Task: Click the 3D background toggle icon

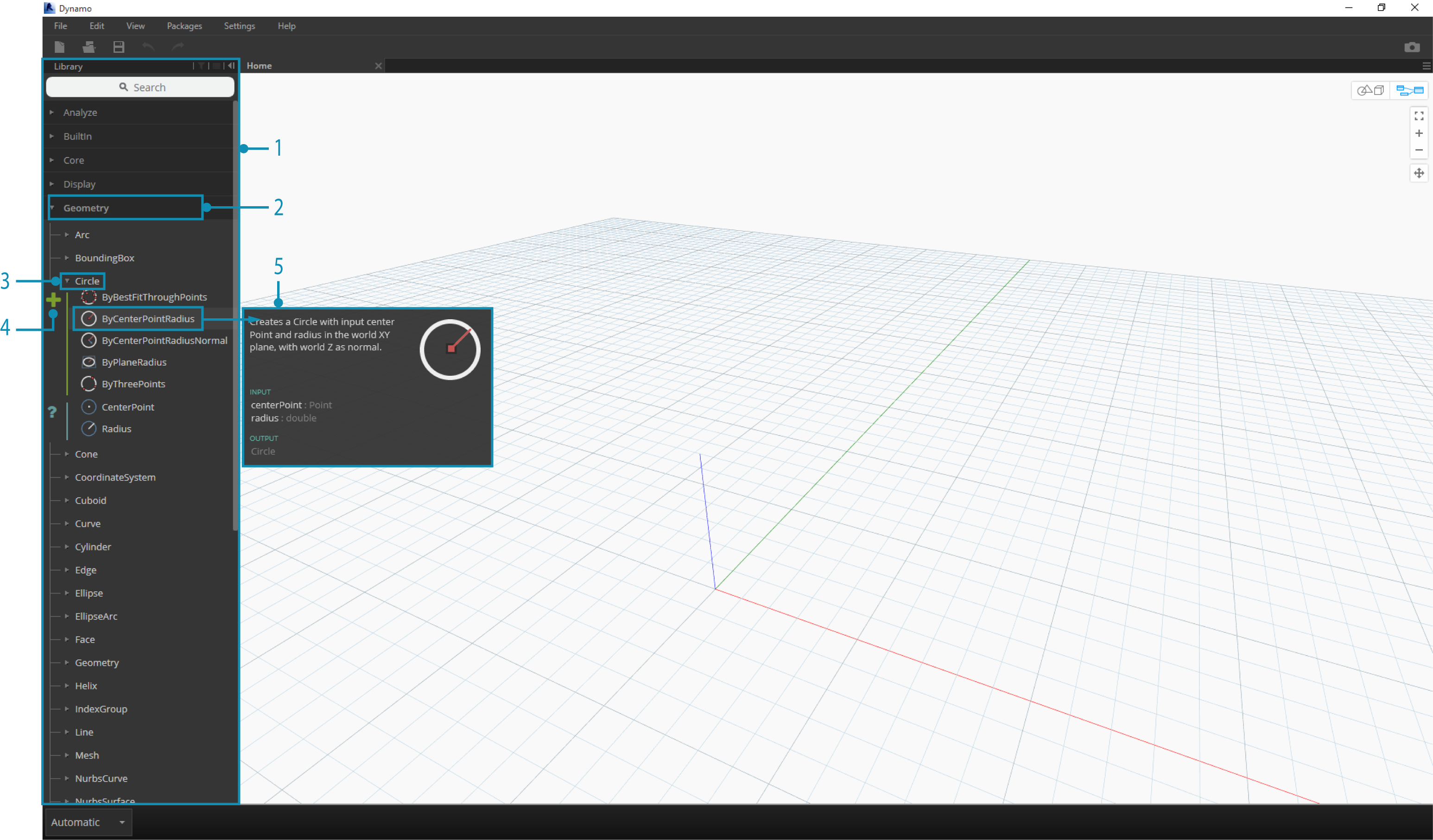Action: click(x=1372, y=90)
